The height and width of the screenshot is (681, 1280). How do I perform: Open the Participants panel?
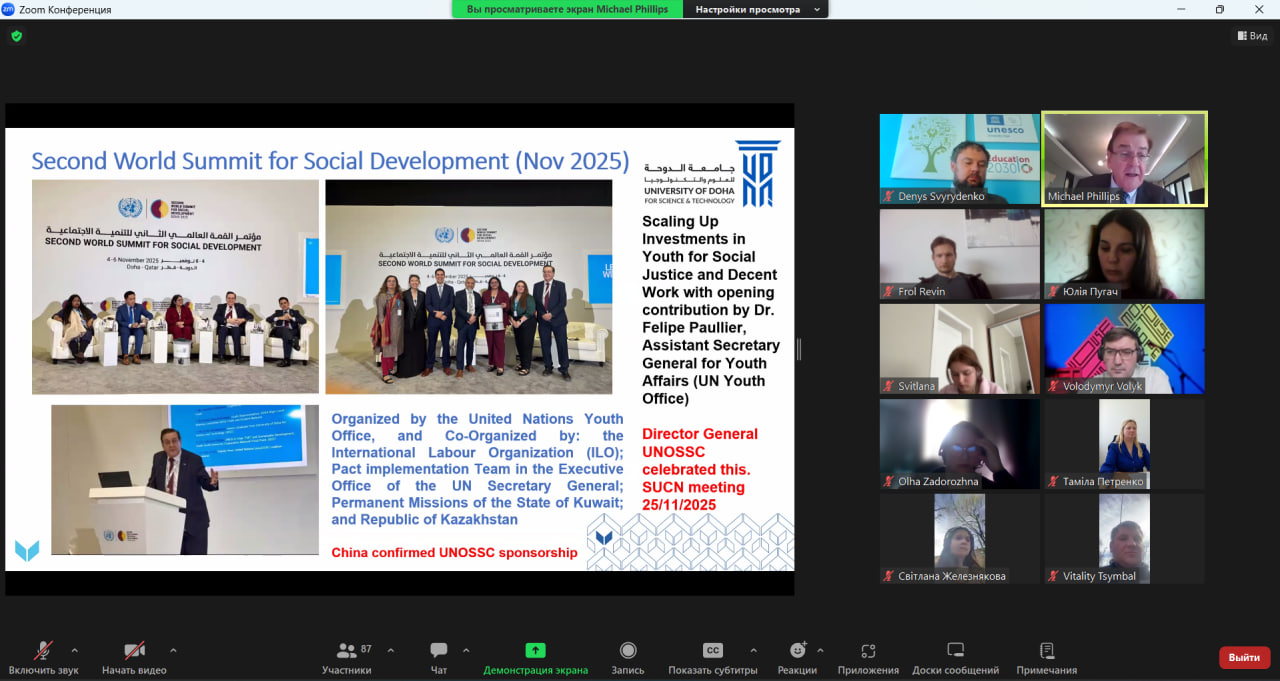[x=347, y=656]
